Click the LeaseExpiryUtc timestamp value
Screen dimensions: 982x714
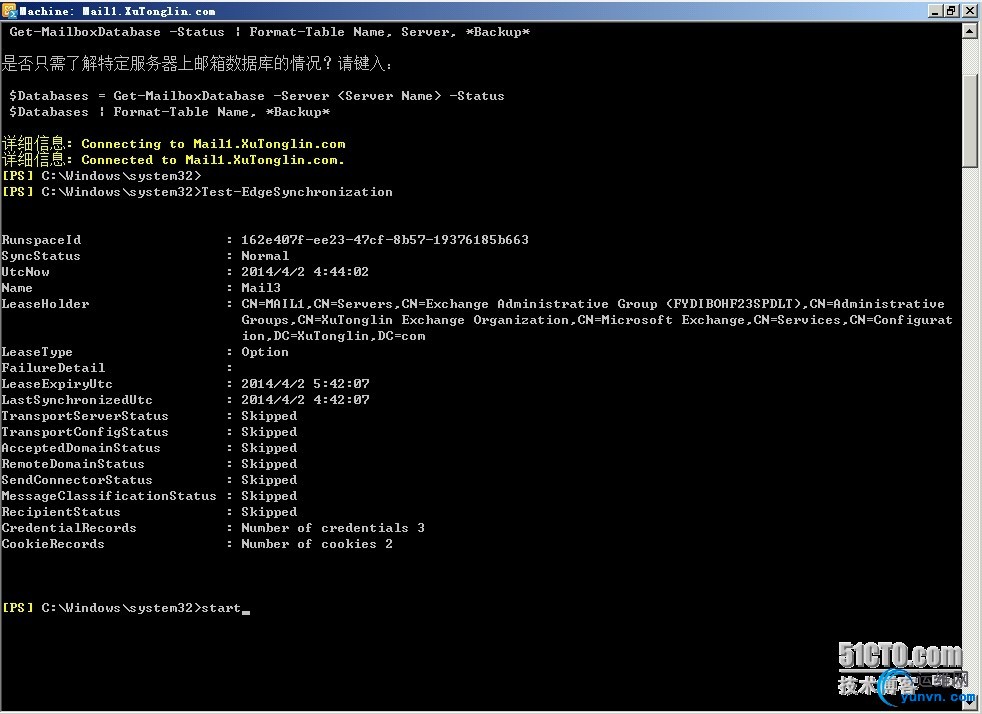(305, 384)
